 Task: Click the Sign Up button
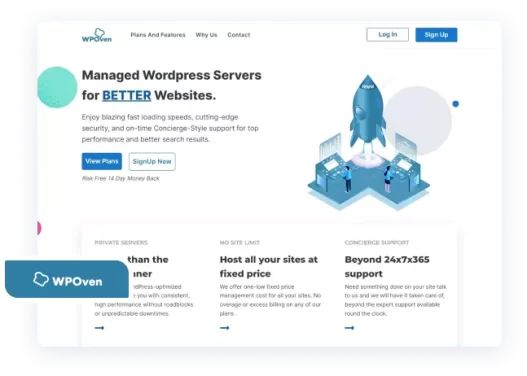point(436,35)
